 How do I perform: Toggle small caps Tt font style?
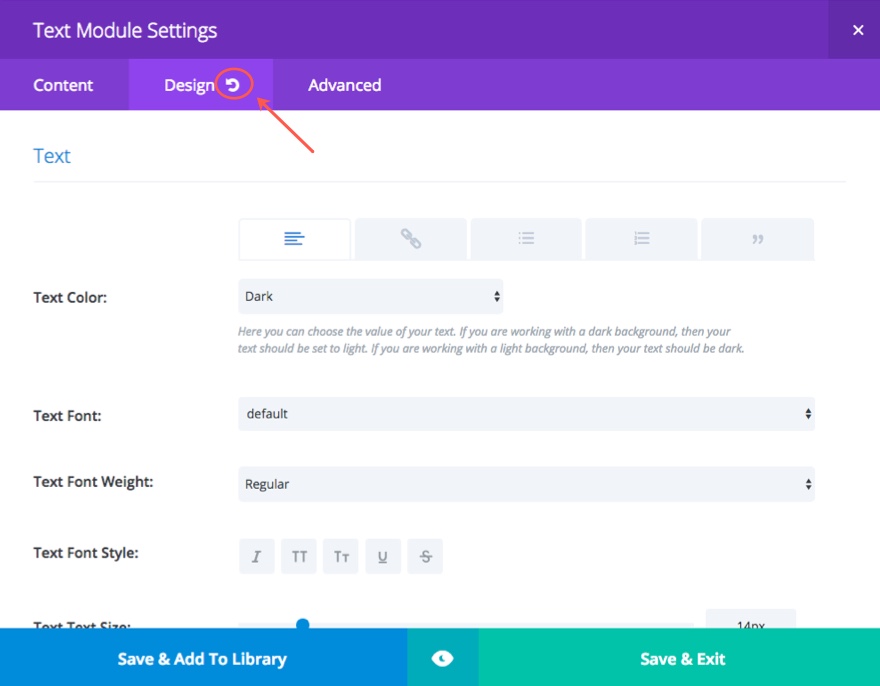[341, 556]
